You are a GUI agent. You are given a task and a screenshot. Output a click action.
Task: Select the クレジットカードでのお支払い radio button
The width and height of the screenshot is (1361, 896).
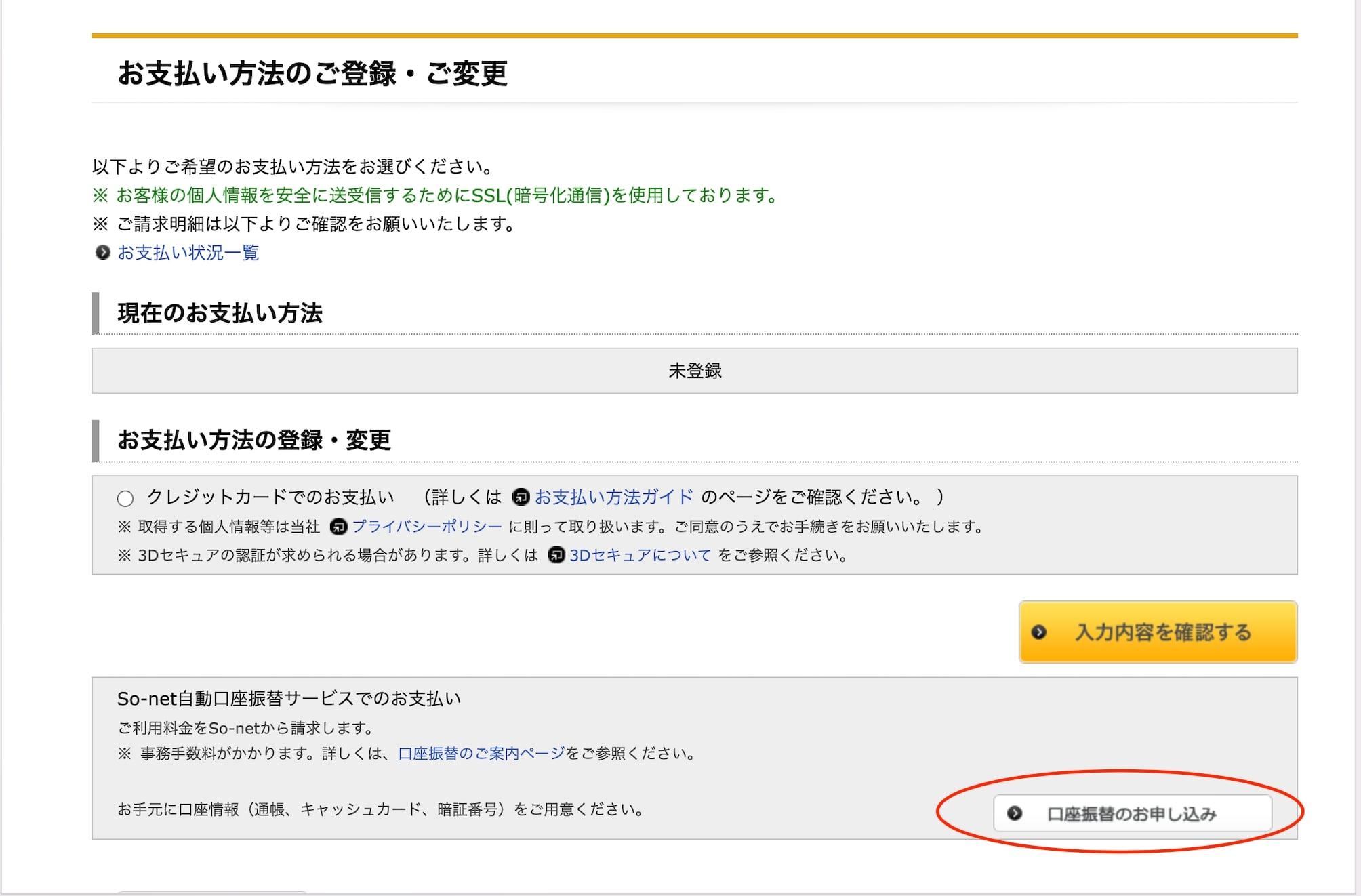click(x=125, y=499)
